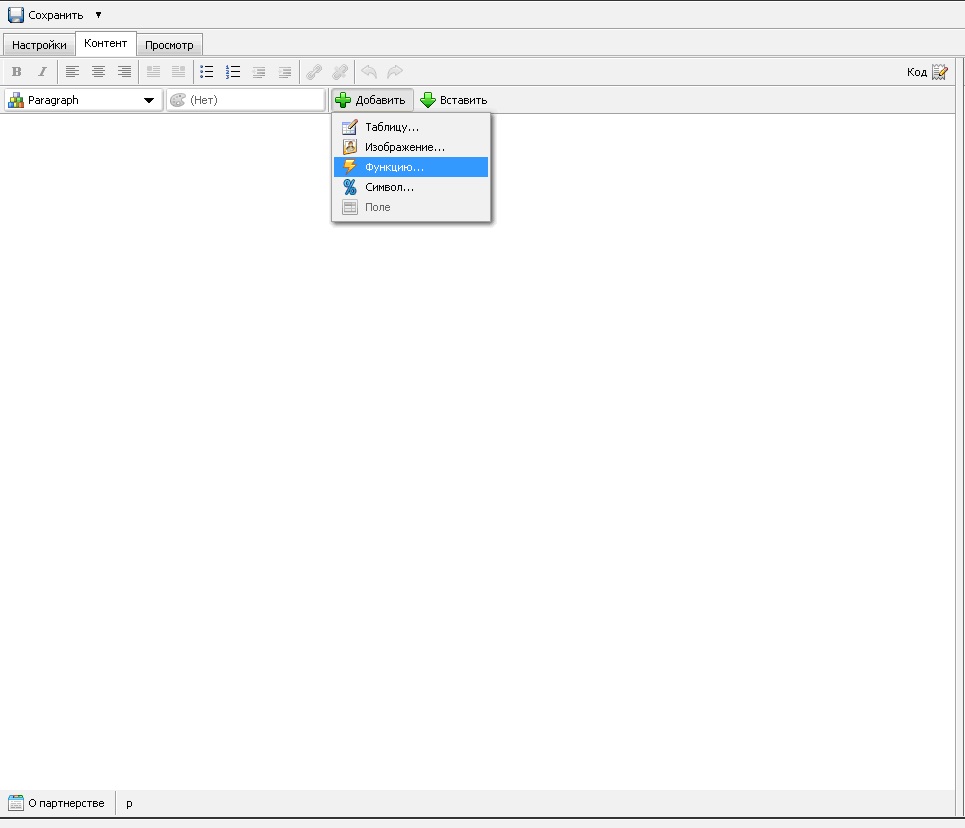Align text to the left
Screen dimensions: 965x828
click(72, 72)
